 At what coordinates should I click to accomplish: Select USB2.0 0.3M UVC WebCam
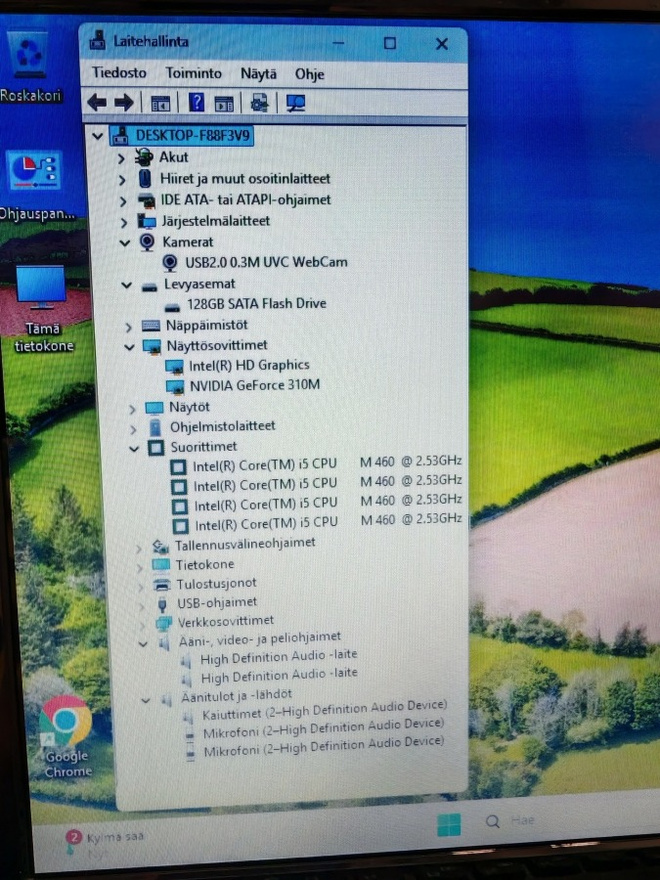point(266,262)
